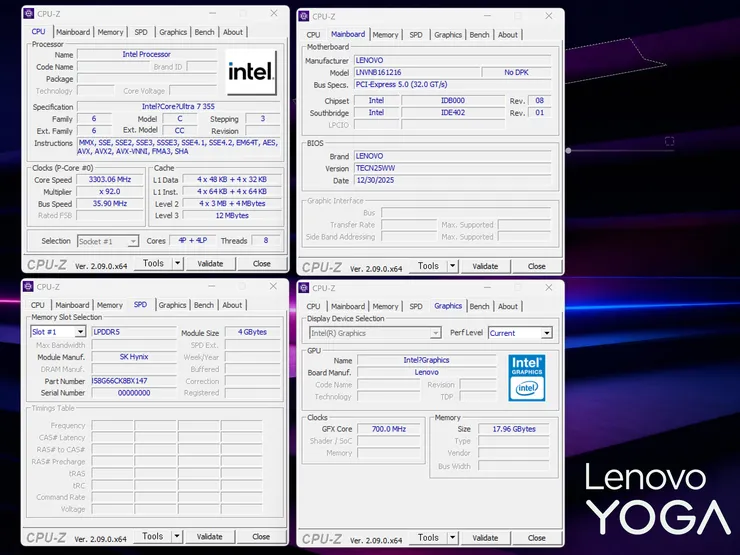Click the Close button in the SPD window
Viewport: 740px width, 555px height.
point(261,536)
